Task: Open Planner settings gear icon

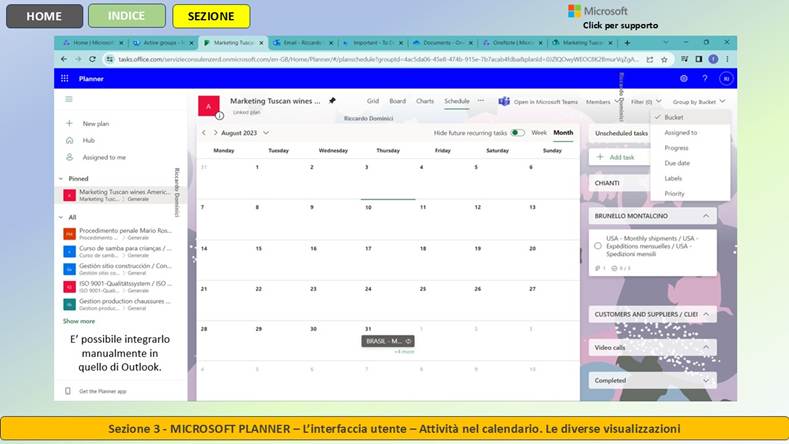Action: click(x=683, y=79)
